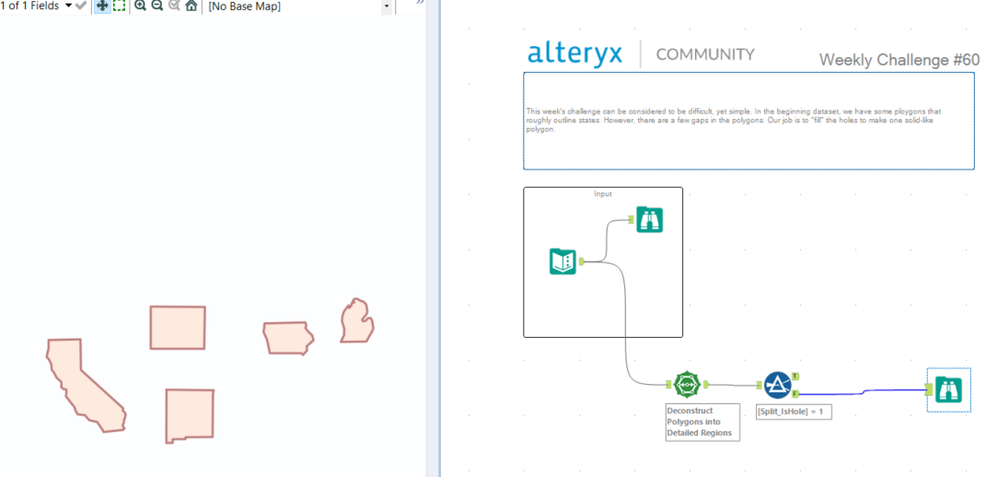
Task: Select the Filter tool icon
Action: tap(777, 385)
